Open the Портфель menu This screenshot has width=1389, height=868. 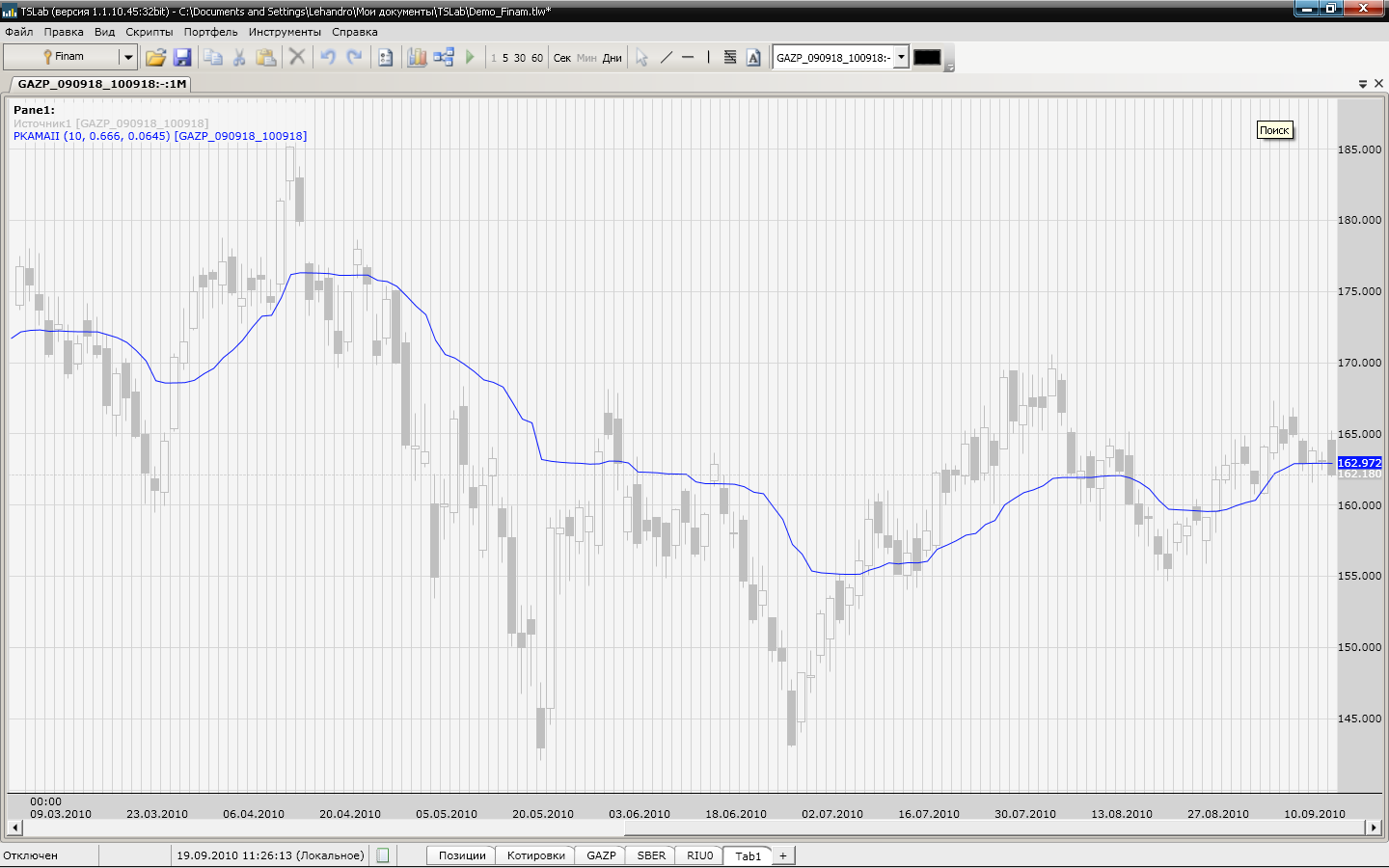(x=211, y=32)
